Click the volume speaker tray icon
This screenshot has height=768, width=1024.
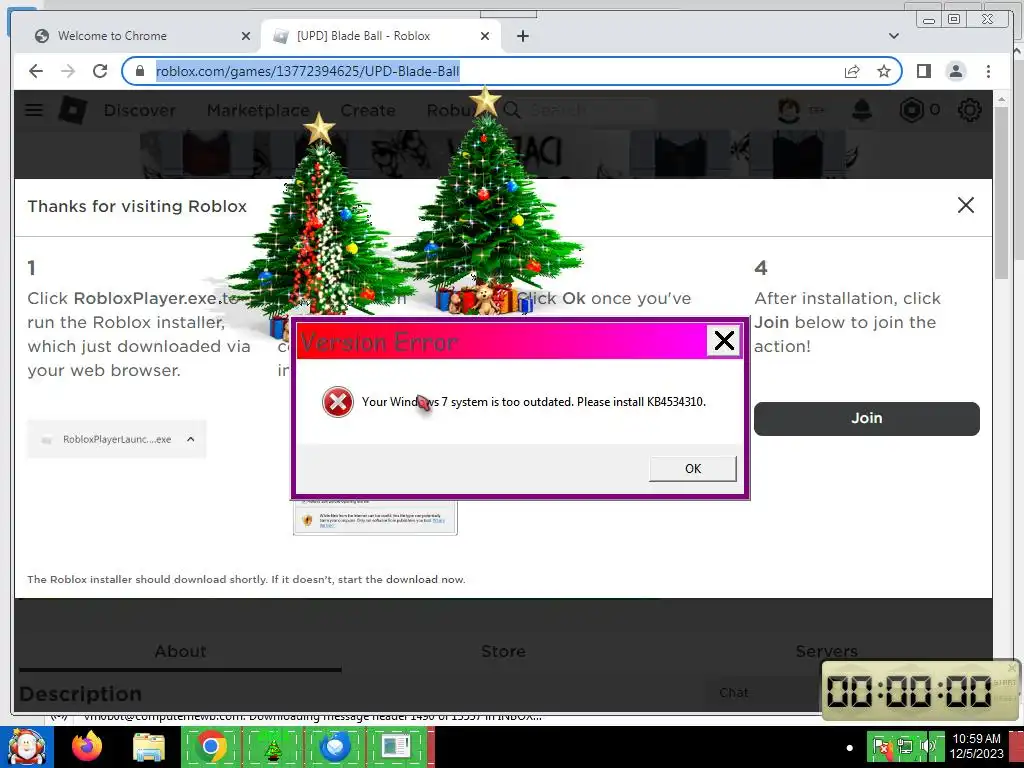[928, 746]
